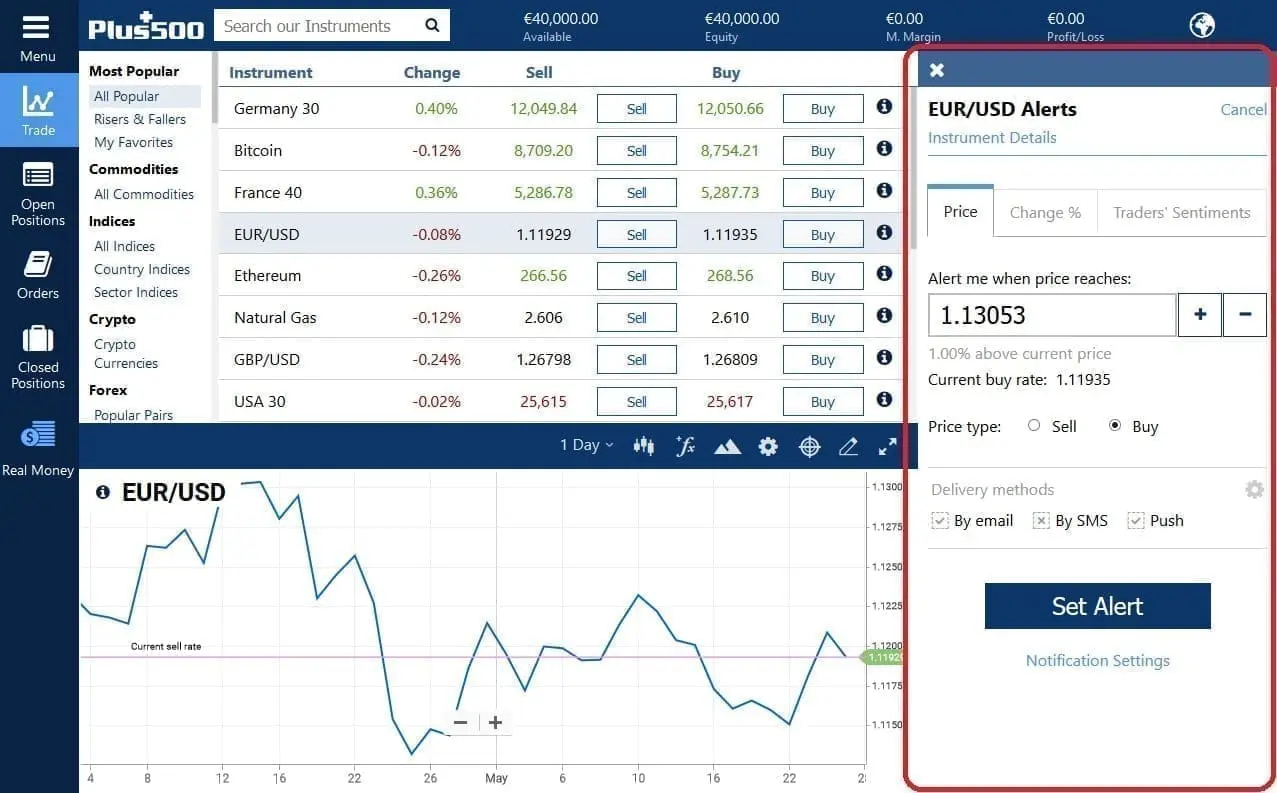Viewport: 1277px width, 793px height.
Task: Open the fx indicators tool
Action: [685, 446]
